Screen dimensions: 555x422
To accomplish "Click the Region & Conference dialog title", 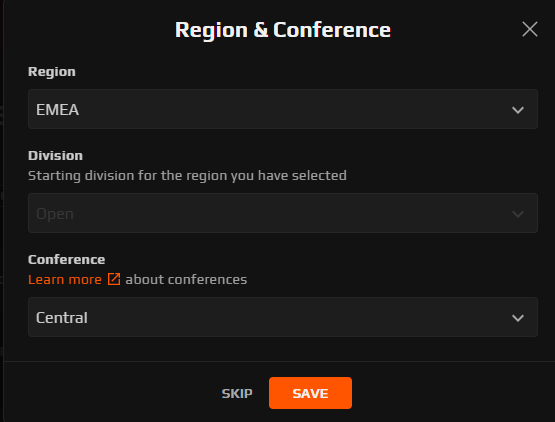I will [283, 30].
